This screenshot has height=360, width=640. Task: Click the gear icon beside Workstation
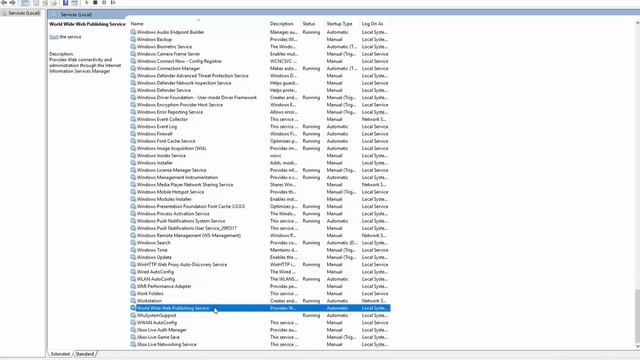coord(133,300)
